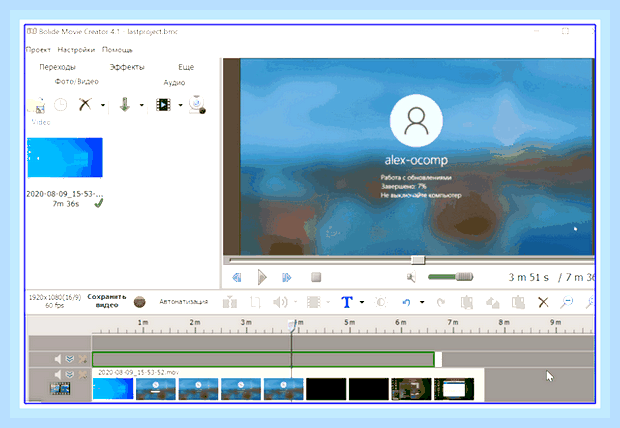The image size is (620, 428).
Task: Click the mirror clip icon after redo arrow
Action: [x=467, y=302]
